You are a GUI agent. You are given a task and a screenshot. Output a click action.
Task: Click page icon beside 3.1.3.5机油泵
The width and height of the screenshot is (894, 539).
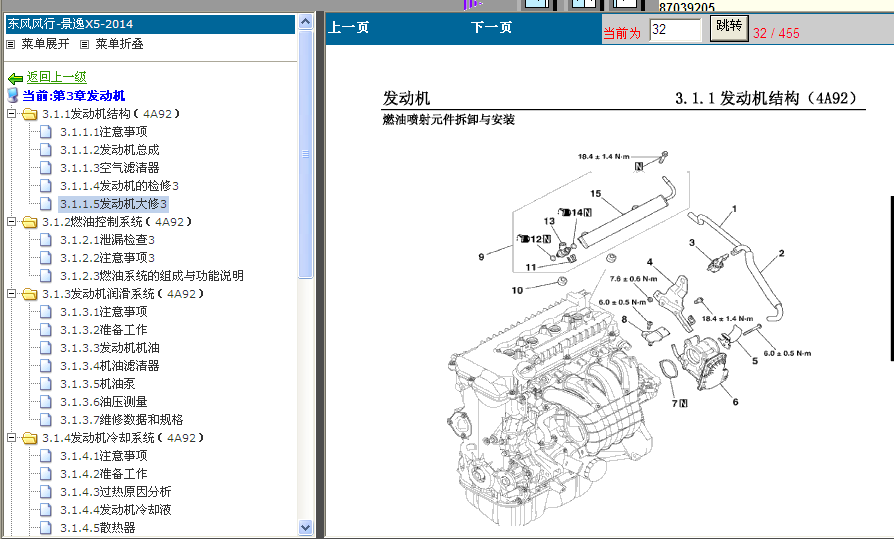[46, 384]
